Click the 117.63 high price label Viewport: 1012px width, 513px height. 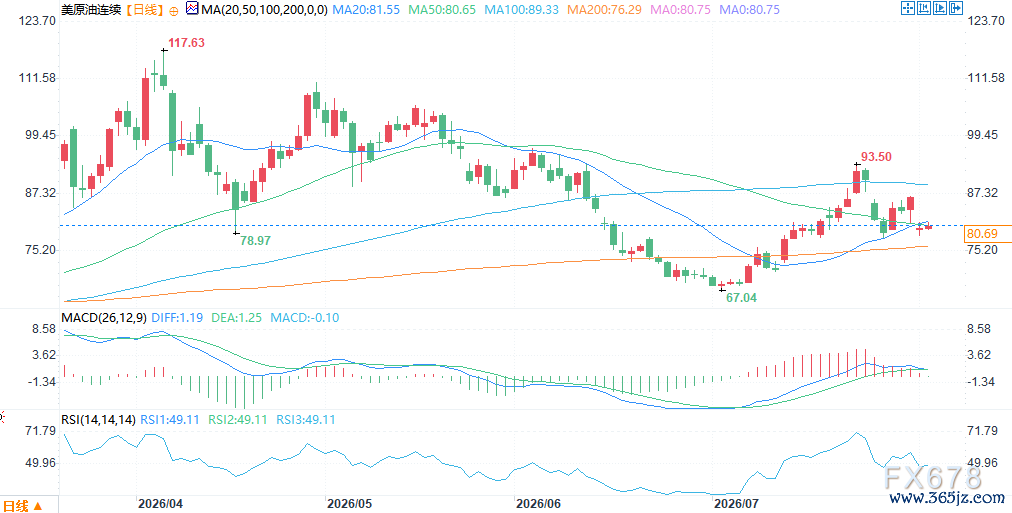[187, 43]
